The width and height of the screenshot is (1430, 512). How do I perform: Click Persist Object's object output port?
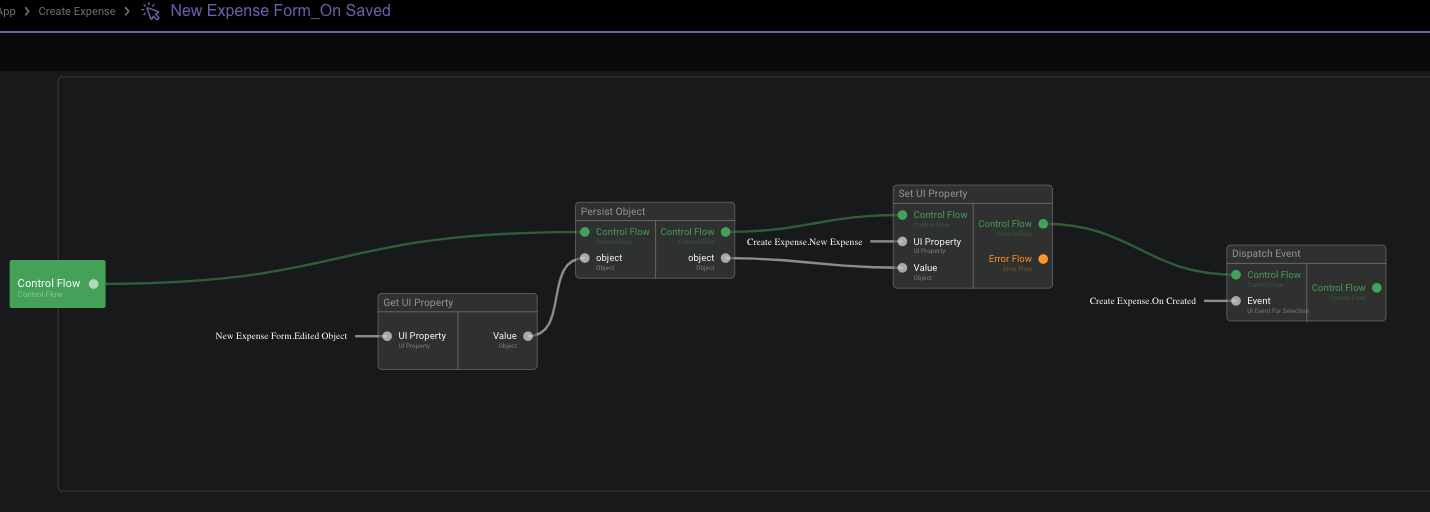click(x=725, y=258)
